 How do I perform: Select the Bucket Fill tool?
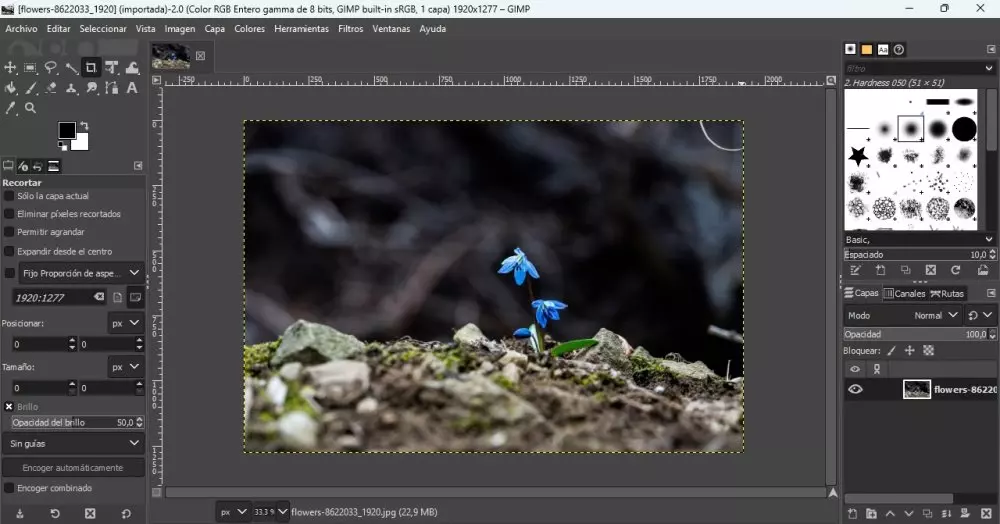tap(10, 88)
